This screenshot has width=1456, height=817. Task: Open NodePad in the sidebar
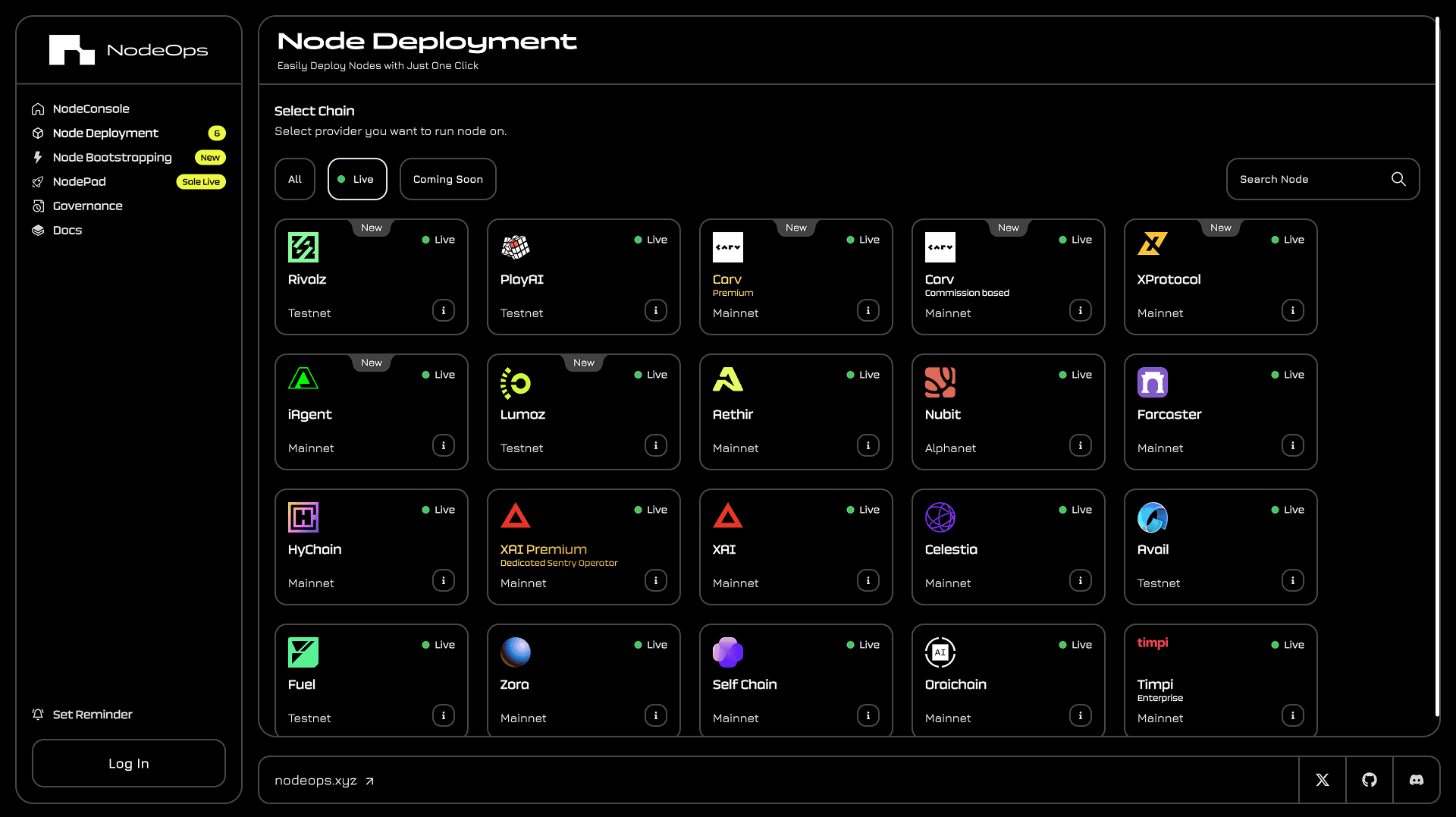80,181
